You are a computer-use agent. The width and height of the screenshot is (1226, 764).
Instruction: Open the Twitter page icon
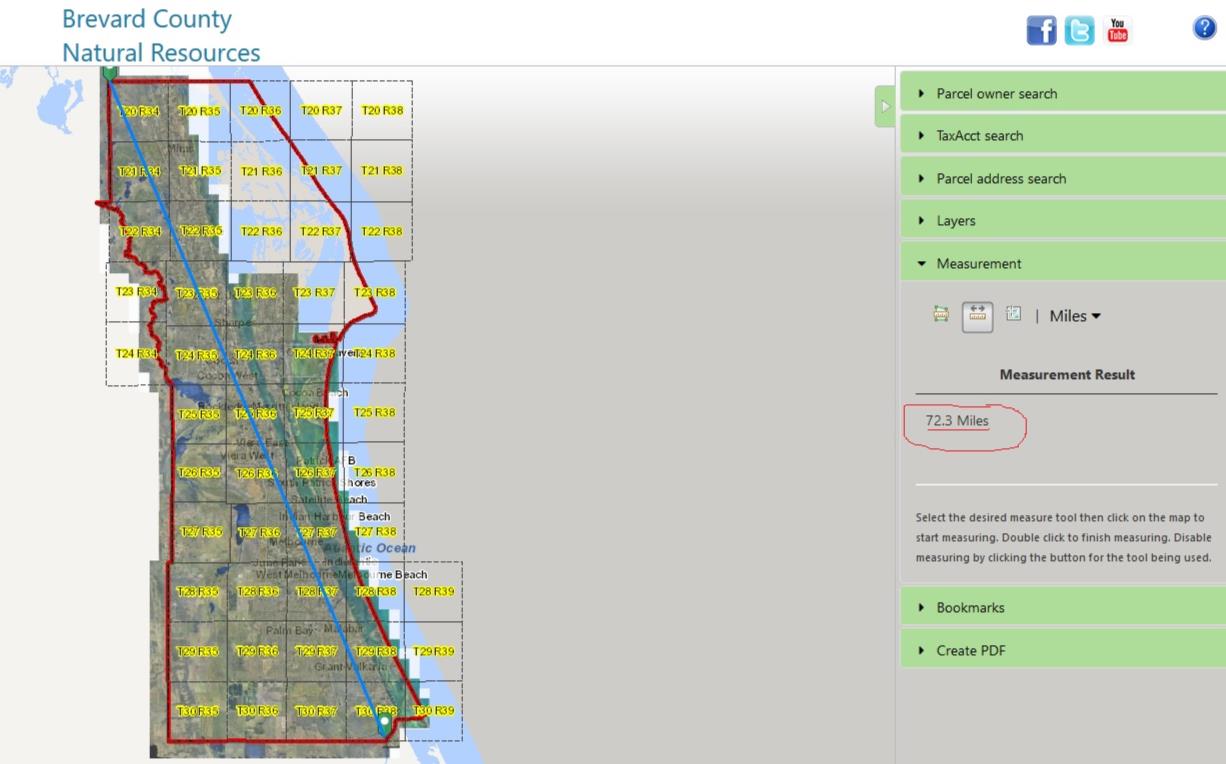1079,31
